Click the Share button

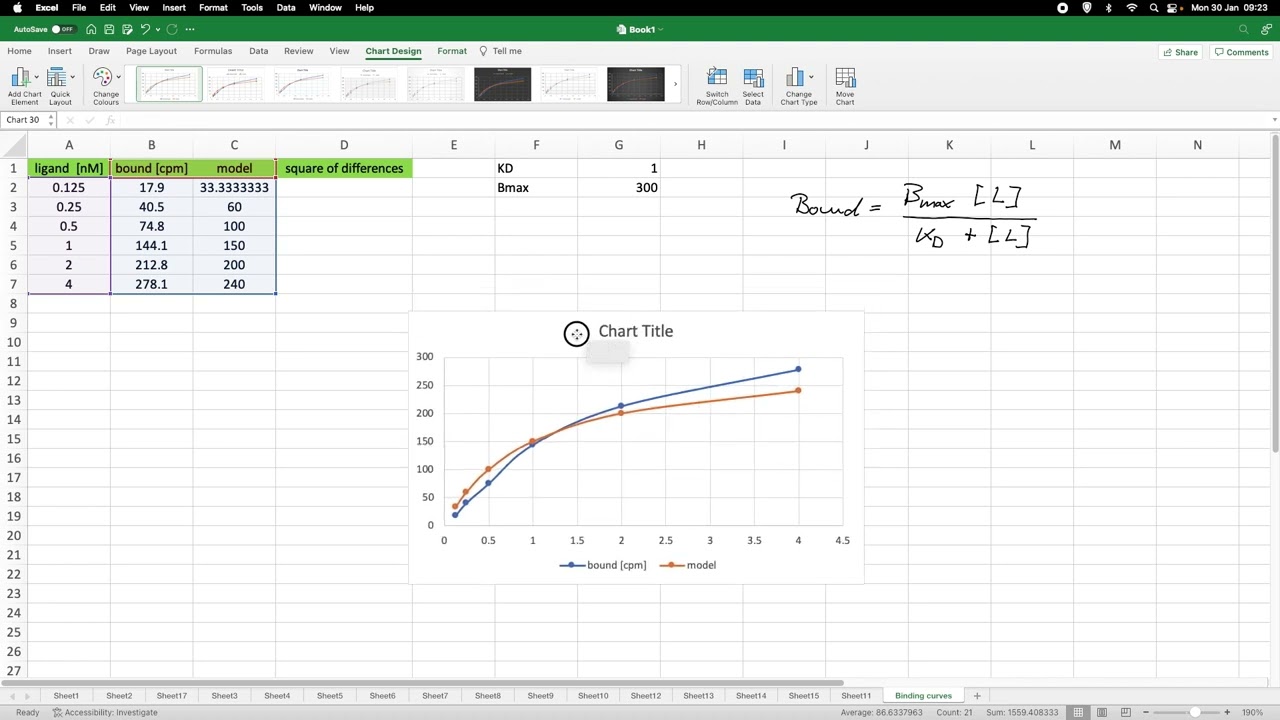[1180, 52]
